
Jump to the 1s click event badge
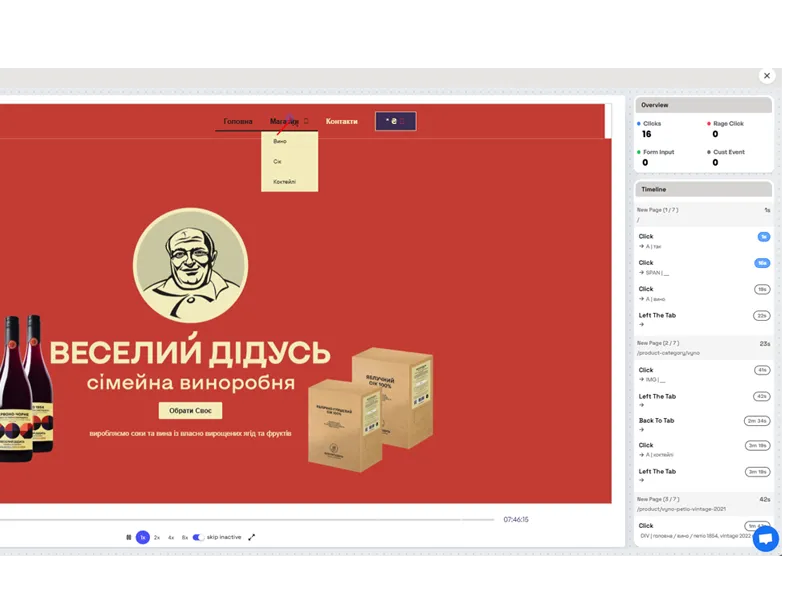764,237
